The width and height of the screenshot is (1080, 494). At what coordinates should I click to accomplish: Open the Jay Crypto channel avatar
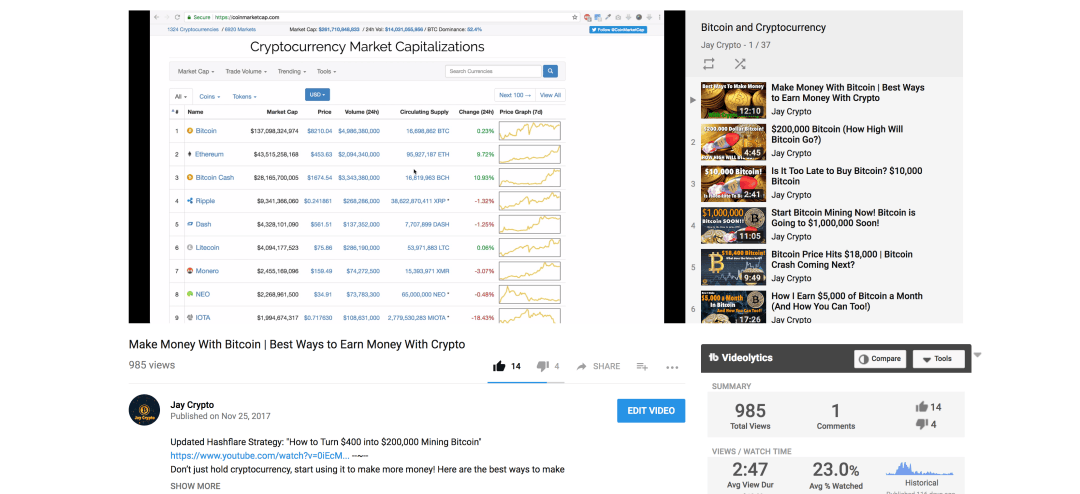coord(145,410)
